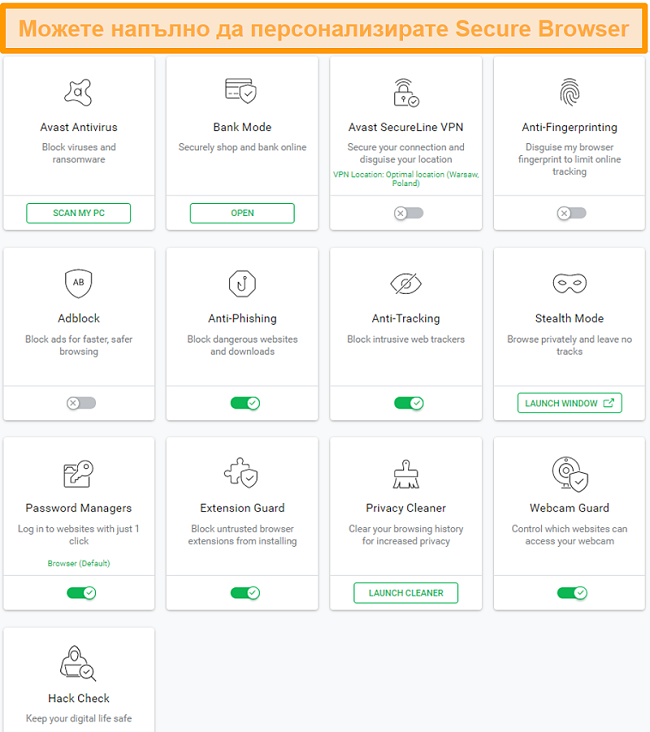Turn off the Anti-Tracking switch
650x732 pixels.
[409, 403]
